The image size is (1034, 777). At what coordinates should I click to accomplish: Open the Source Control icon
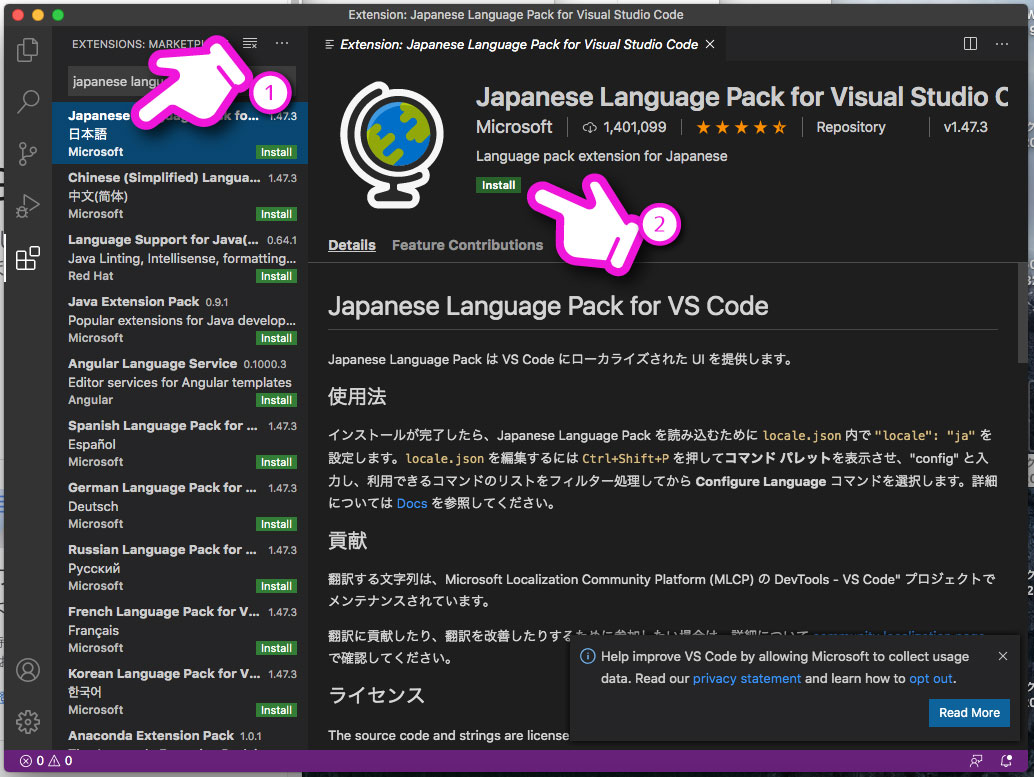[27, 153]
